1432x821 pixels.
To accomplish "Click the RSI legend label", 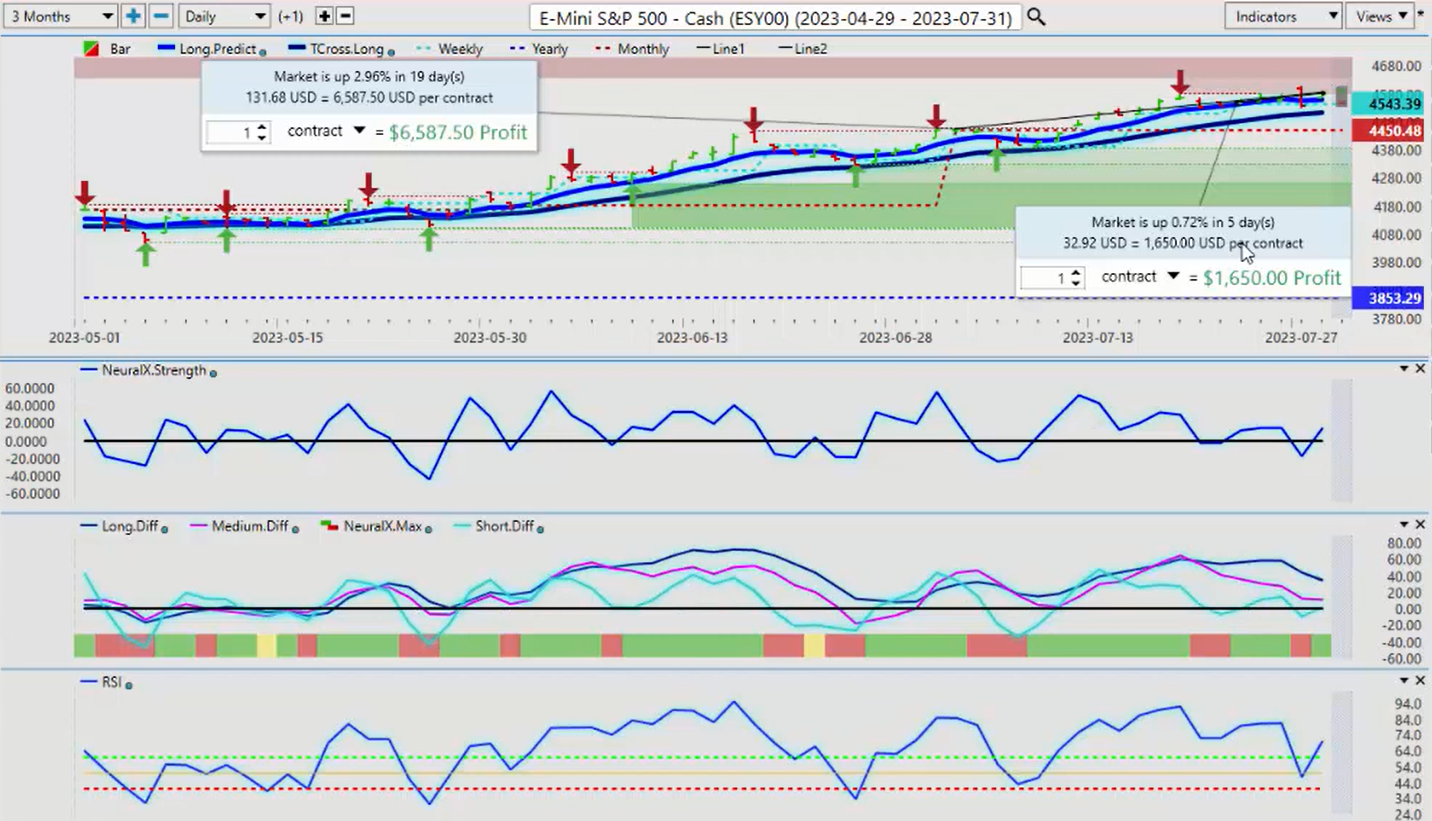I will pos(112,682).
